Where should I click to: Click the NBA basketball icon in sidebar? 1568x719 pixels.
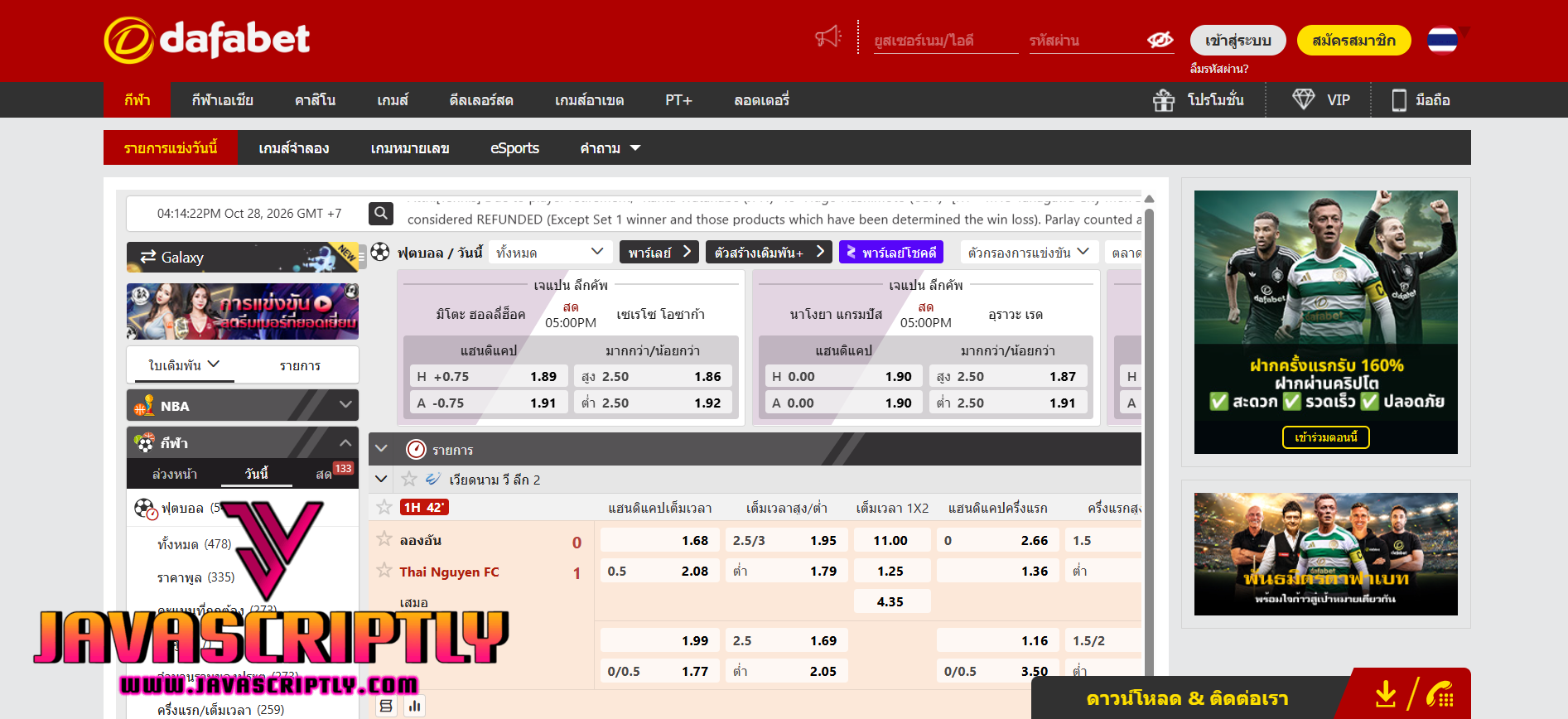pos(144,405)
